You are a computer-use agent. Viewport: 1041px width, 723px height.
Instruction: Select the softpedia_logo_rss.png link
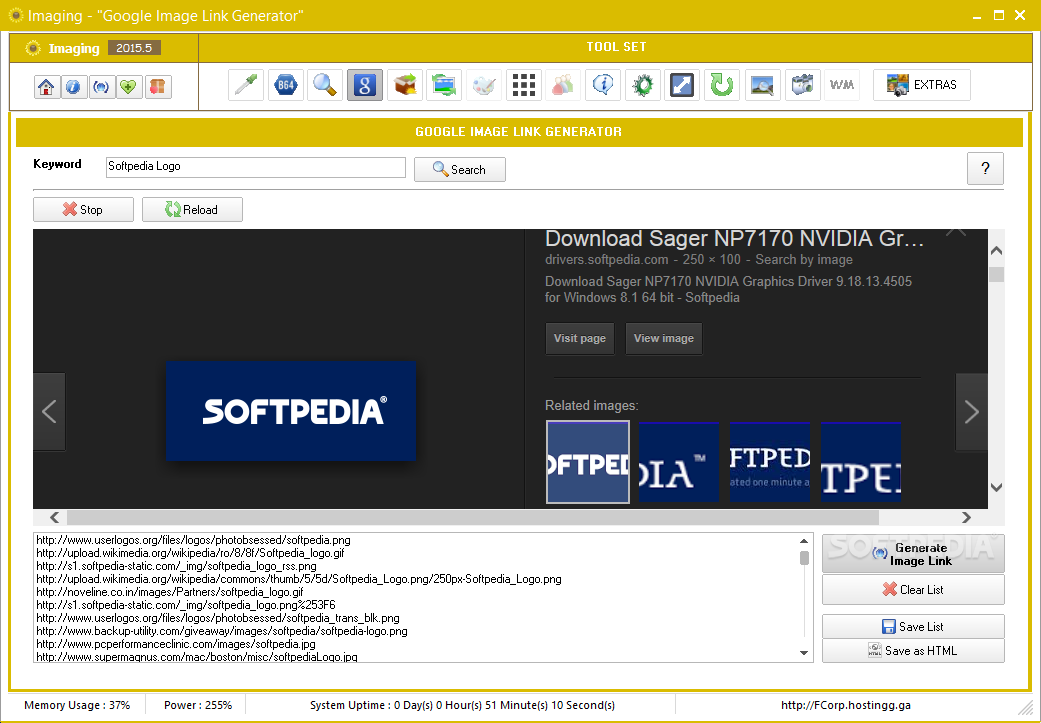click(176, 566)
